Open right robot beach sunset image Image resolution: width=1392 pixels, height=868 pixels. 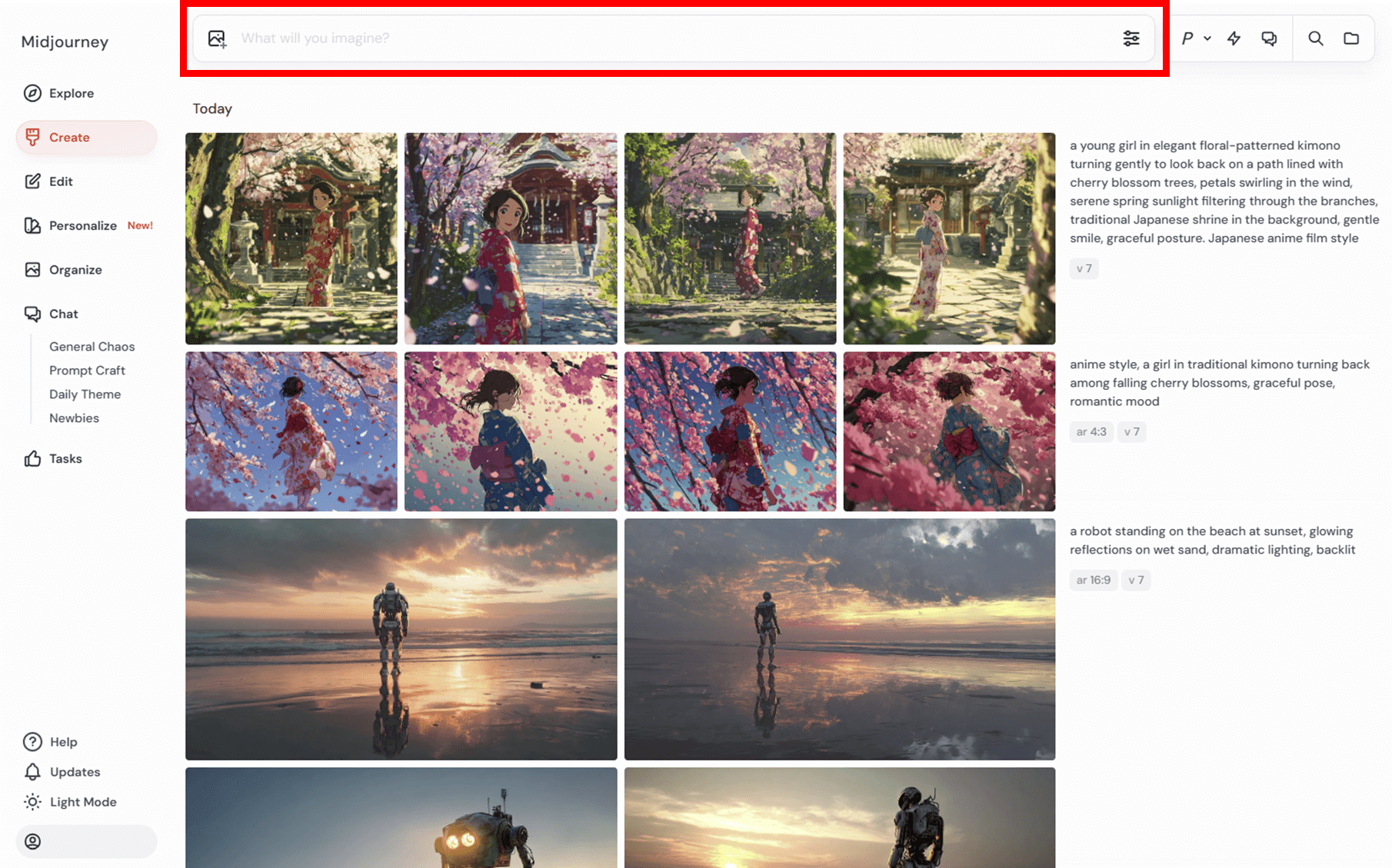tap(840, 639)
